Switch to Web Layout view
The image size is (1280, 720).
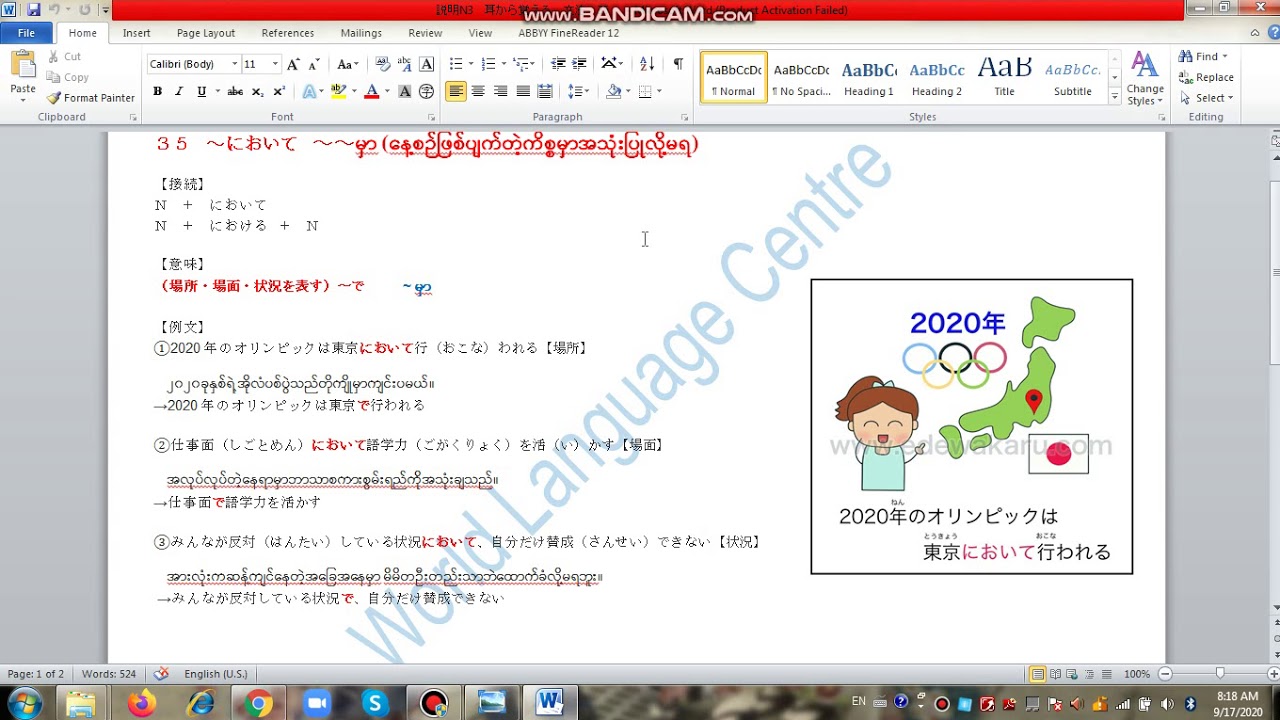(1071, 674)
